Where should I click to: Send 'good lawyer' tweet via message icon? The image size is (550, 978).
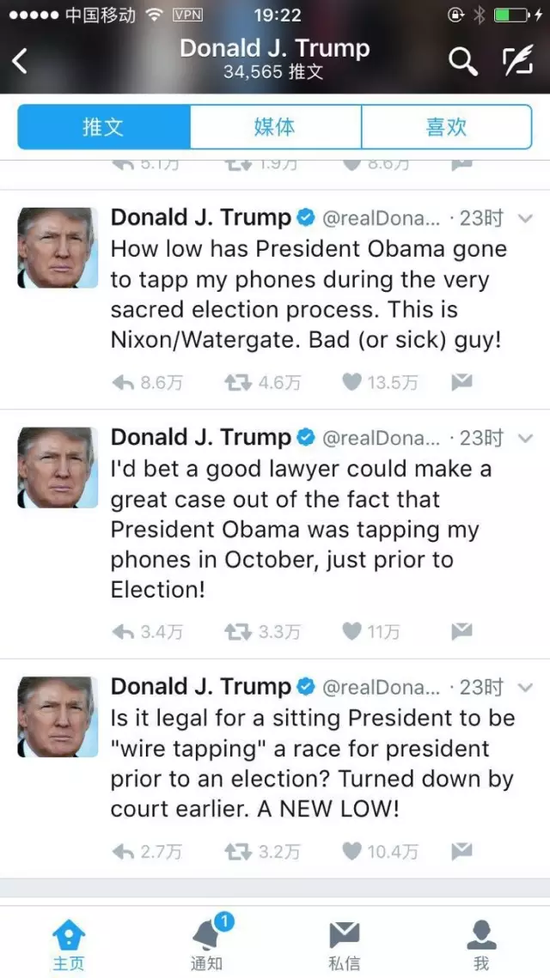462,631
